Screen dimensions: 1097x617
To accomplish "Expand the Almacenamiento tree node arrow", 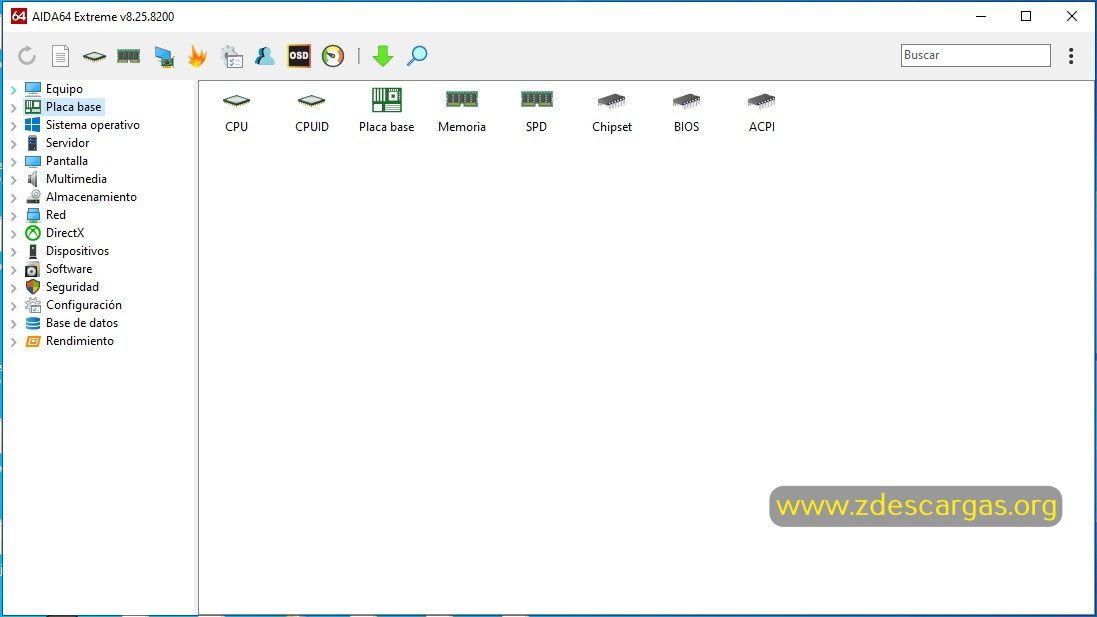I will click(13, 198).
